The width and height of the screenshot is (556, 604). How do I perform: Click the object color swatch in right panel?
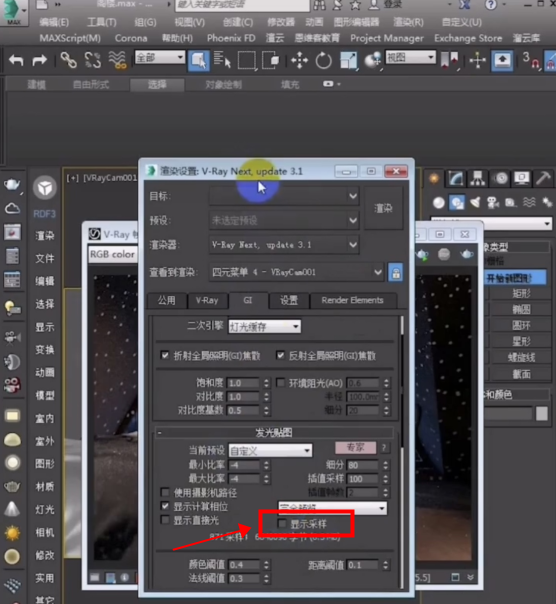coord(542,414)
